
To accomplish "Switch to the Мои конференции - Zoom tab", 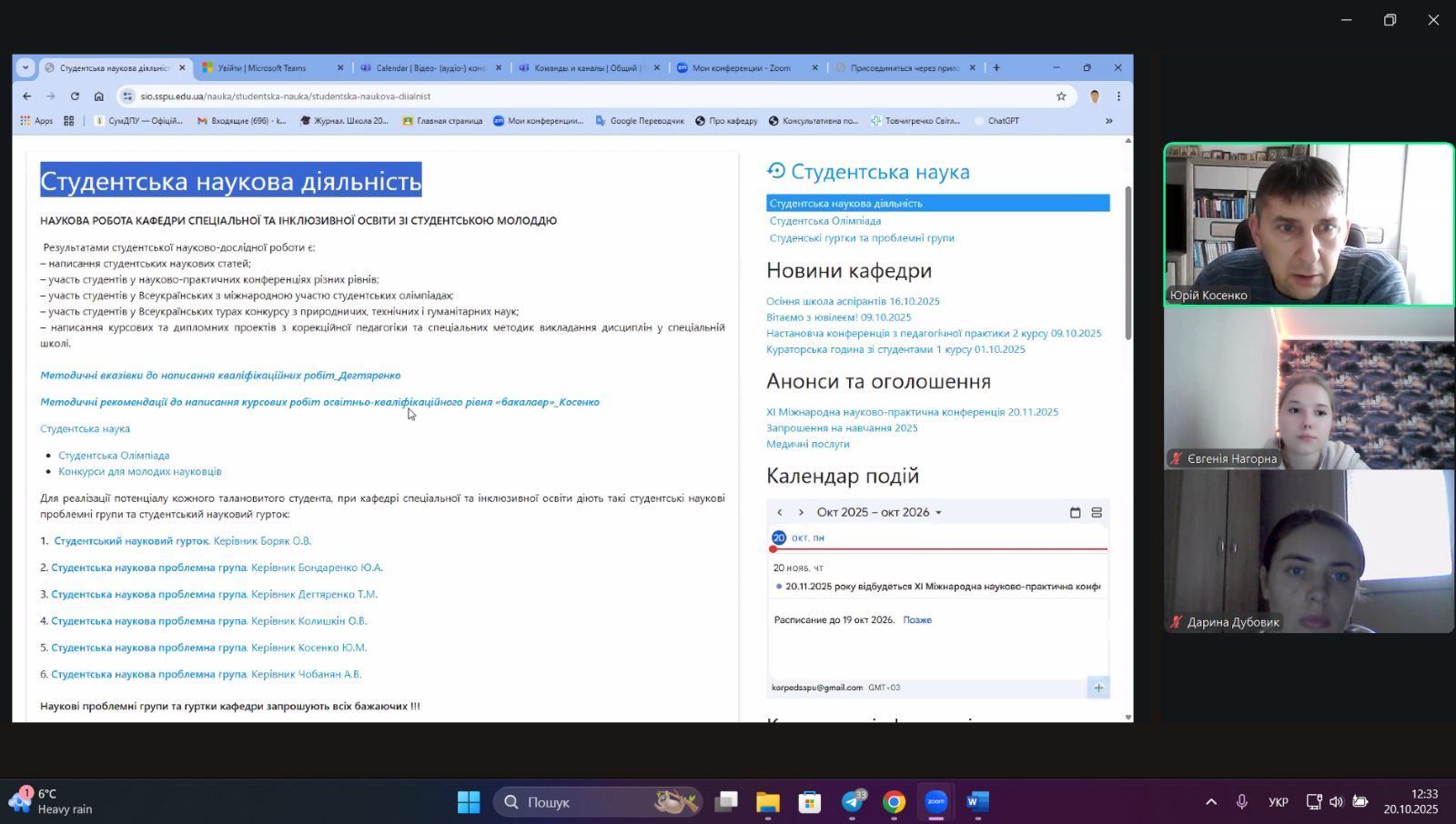I will 741,68.
